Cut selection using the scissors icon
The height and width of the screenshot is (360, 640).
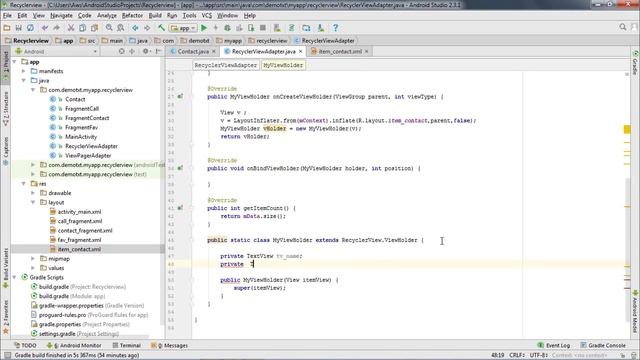coord(71,28)
